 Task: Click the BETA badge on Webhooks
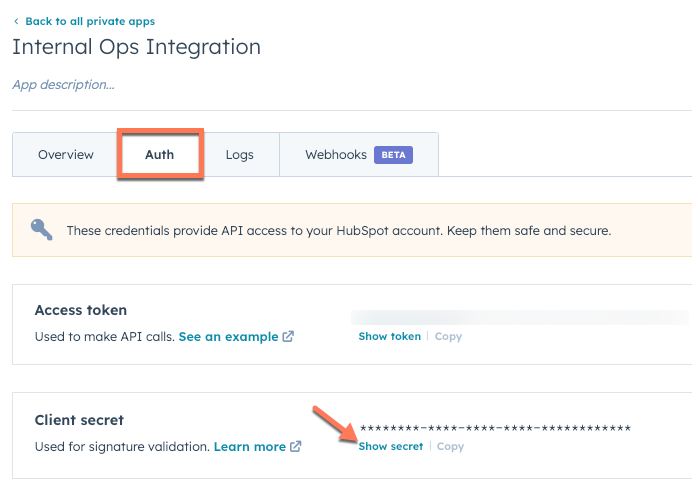(x=393, y=155)
